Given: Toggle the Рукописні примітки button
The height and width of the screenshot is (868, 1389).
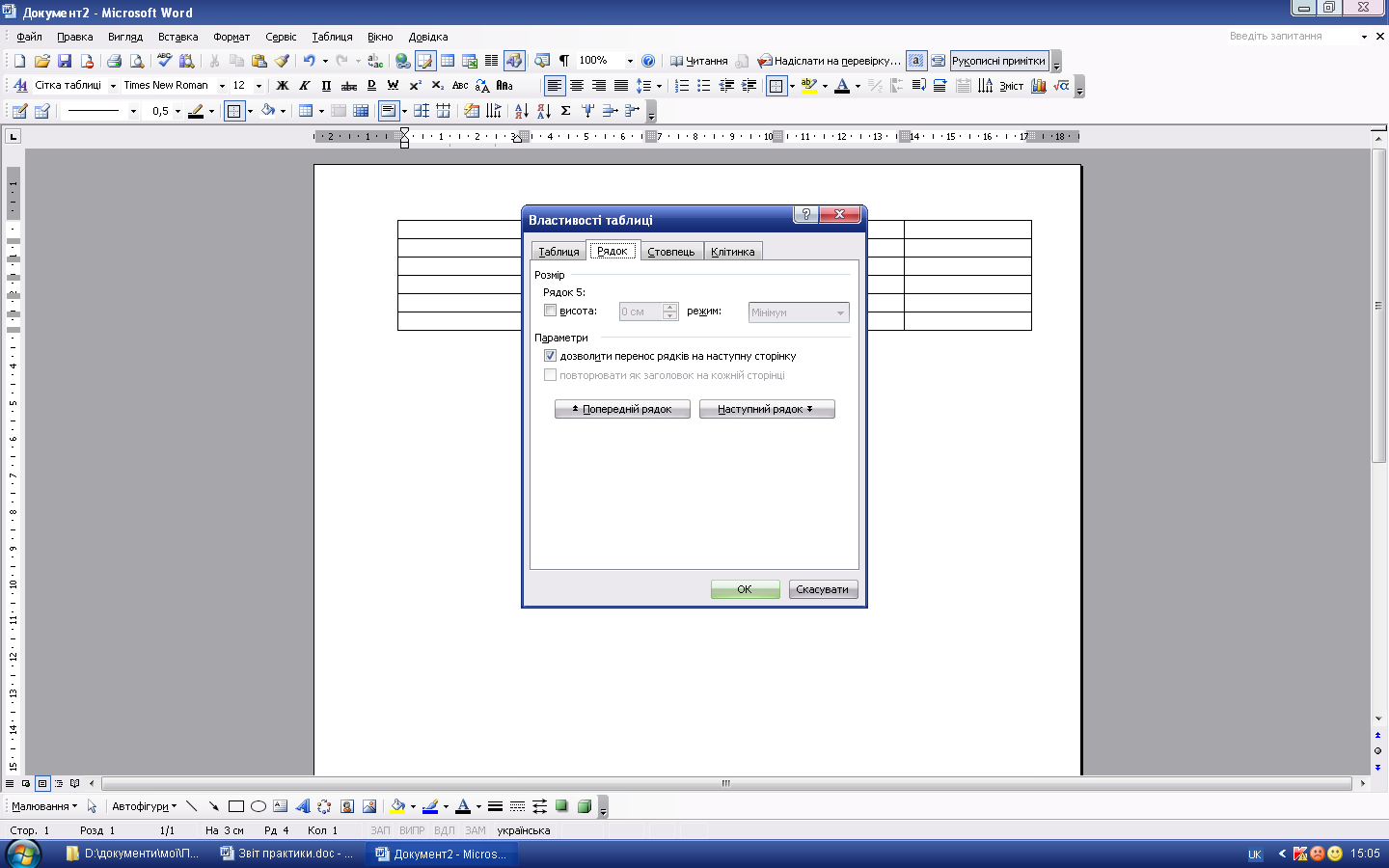Looking at the screenshot, I should [x=999, y=61].
